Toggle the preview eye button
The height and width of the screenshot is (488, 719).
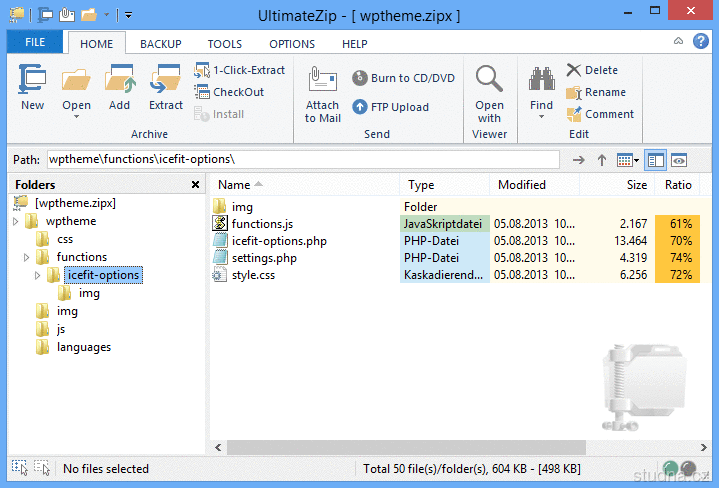click(679, 160)
